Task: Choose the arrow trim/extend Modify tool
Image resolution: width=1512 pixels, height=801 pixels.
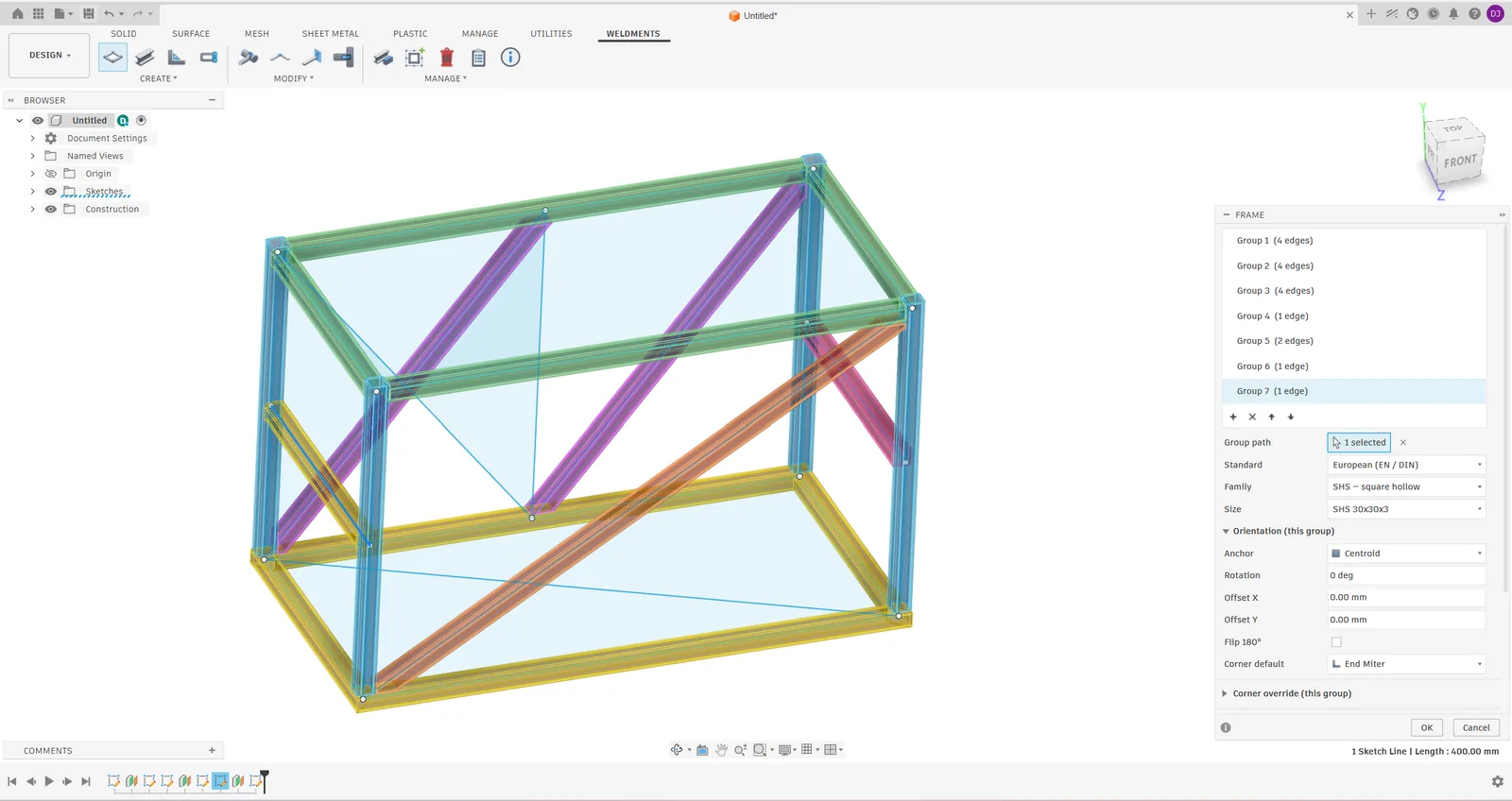Action: point(312,58)
